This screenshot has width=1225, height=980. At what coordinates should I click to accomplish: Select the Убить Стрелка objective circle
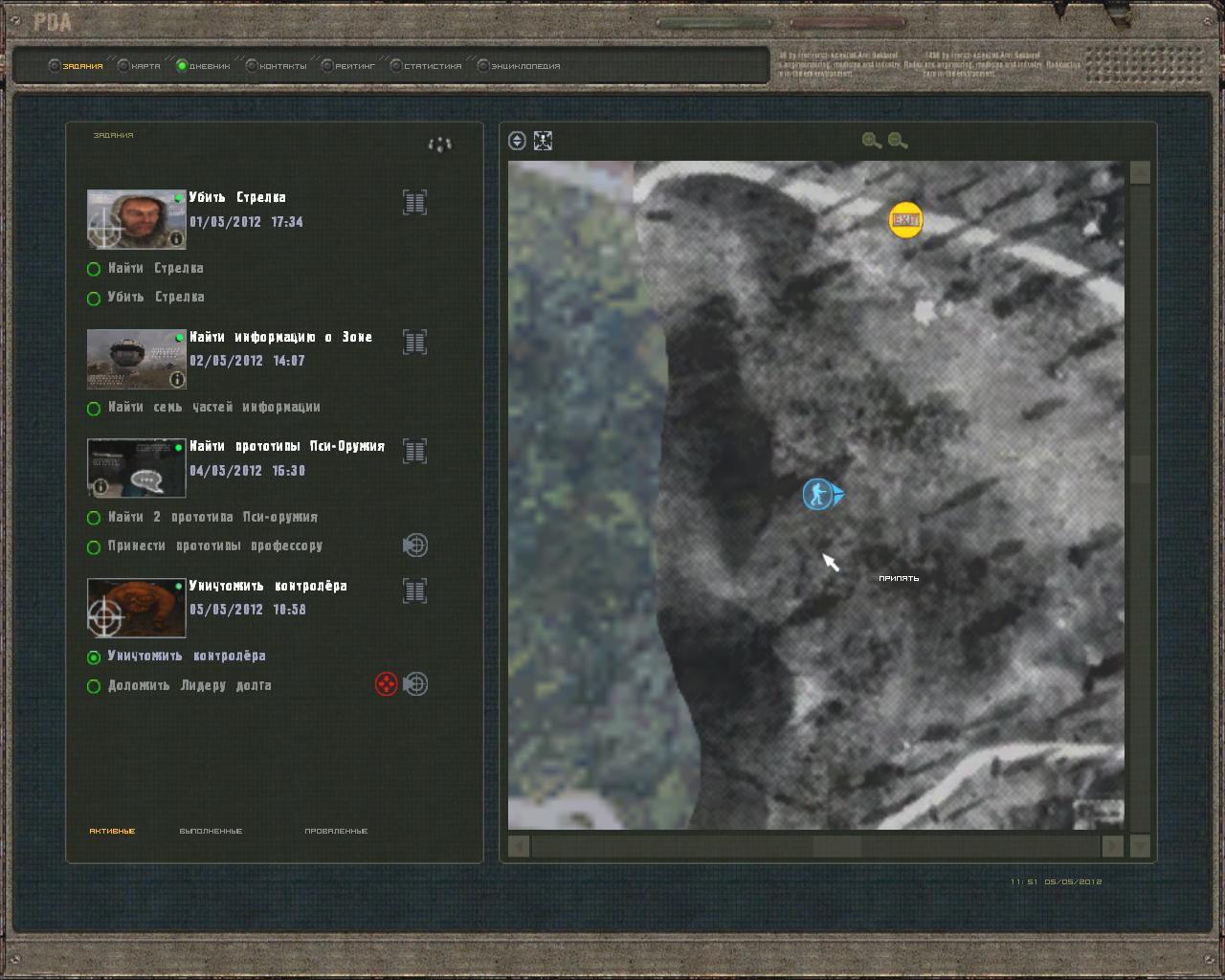[94, 299]
